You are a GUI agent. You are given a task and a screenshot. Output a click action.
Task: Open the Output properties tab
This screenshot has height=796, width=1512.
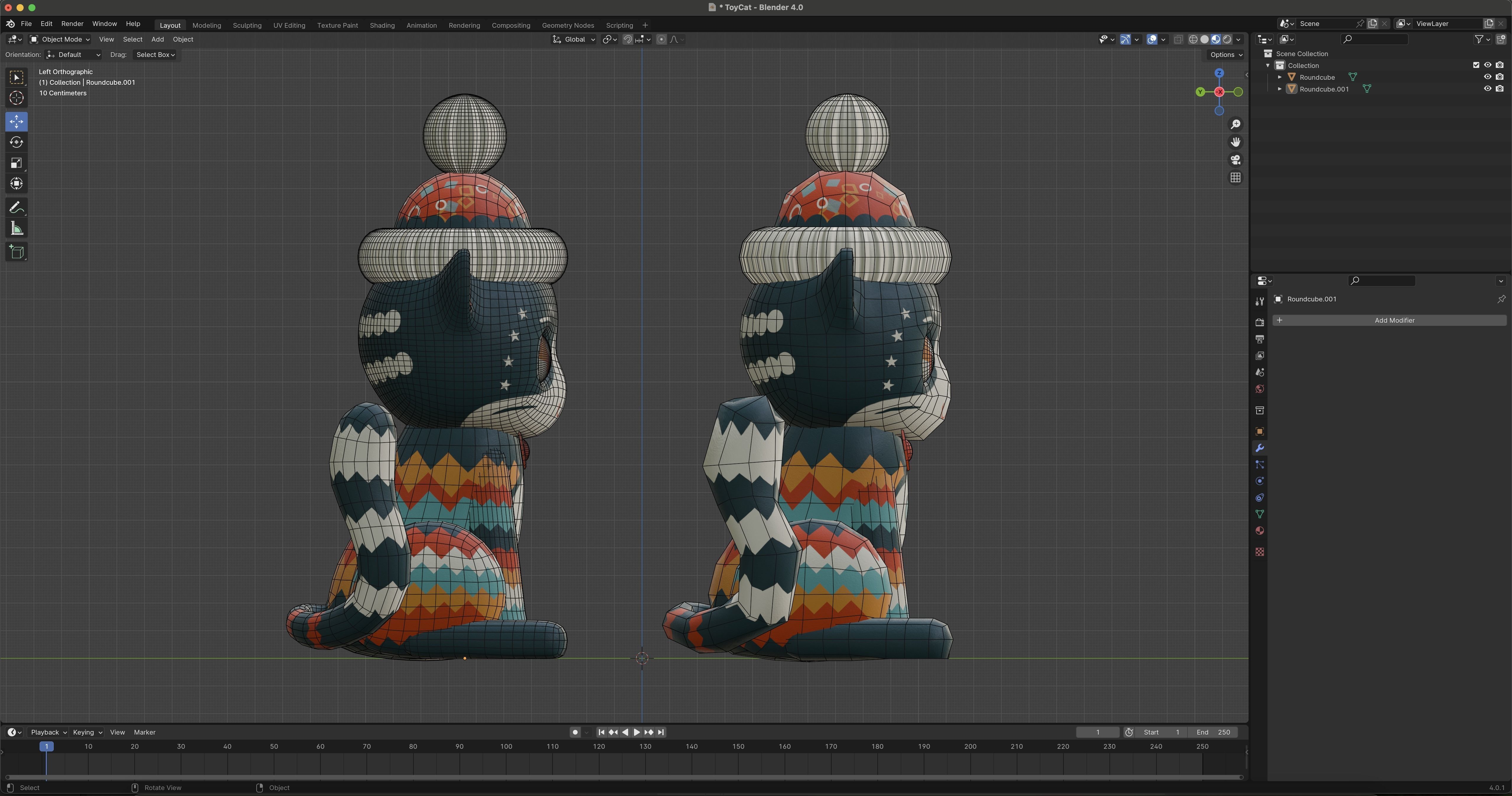click(1260, 339)
